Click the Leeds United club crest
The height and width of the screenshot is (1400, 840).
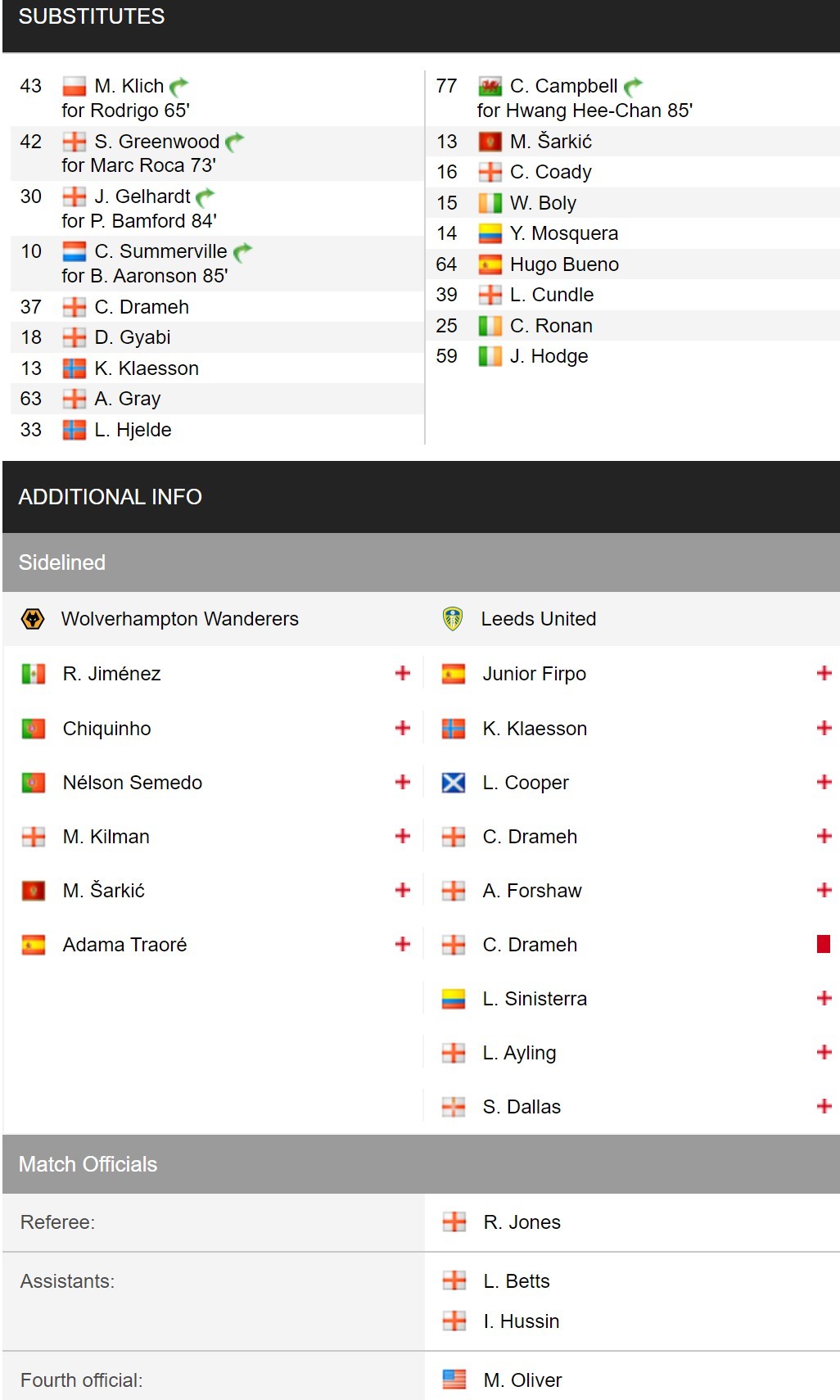453,619
